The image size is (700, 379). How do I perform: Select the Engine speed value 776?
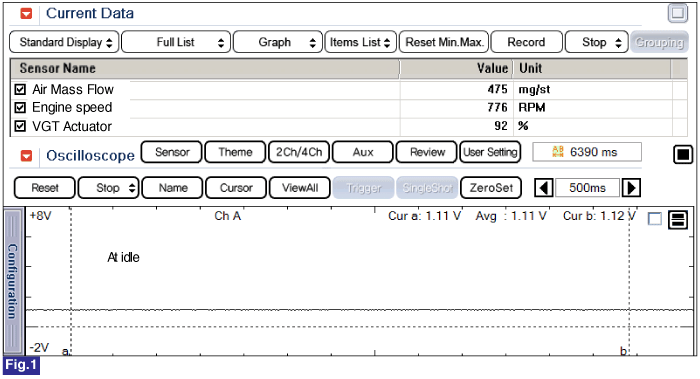(x=497, y=108)
